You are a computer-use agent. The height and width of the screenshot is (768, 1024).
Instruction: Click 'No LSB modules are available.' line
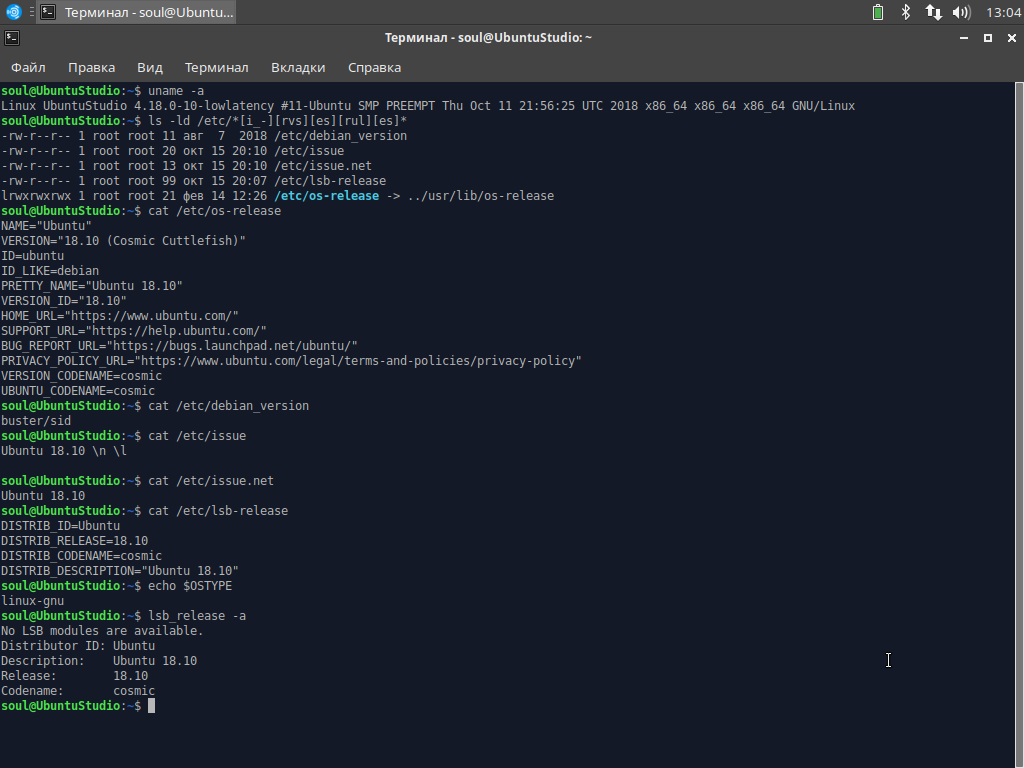(x=102, y=631)
